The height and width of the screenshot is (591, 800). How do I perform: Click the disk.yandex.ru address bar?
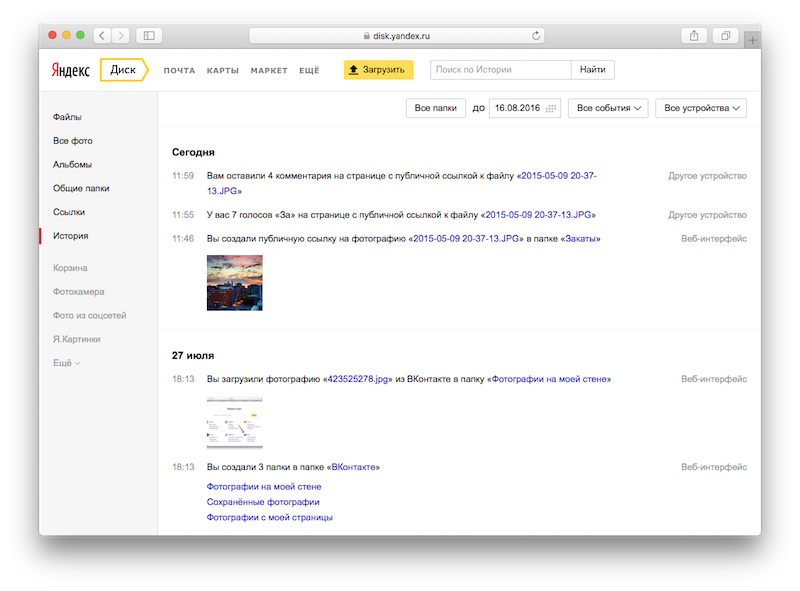click(396, 36)
